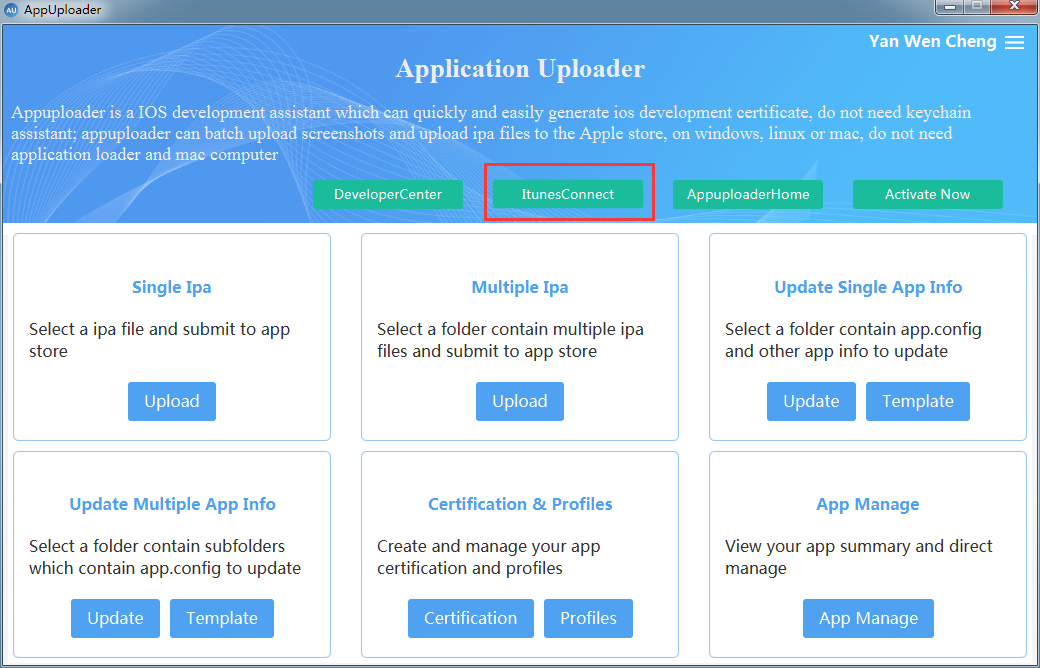Select the Multiple Ipa heading
Viewport: 1040px width, 668px height.
(520, 287)
